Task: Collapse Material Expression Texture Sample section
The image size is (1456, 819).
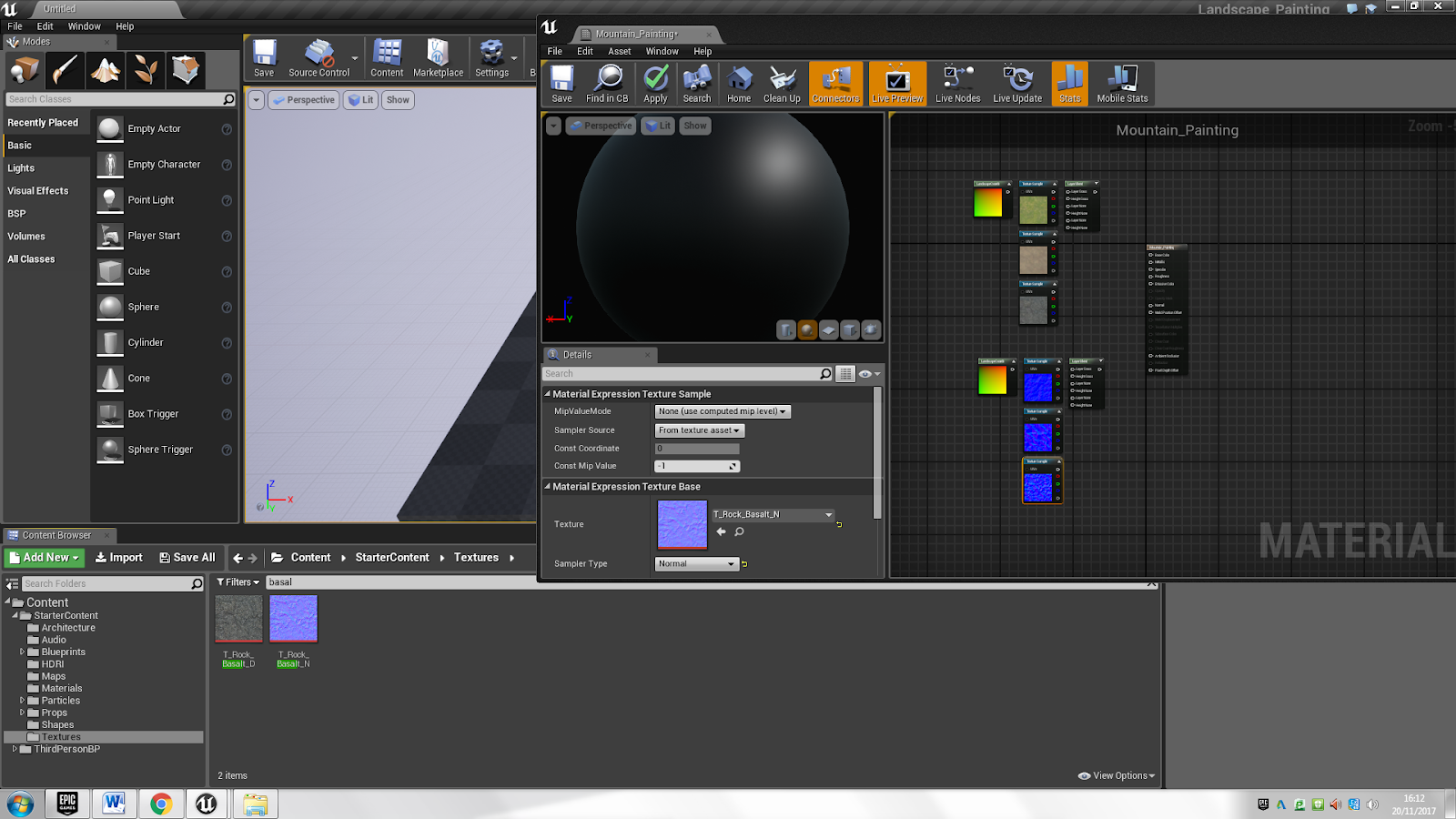Action: point(548,394)
